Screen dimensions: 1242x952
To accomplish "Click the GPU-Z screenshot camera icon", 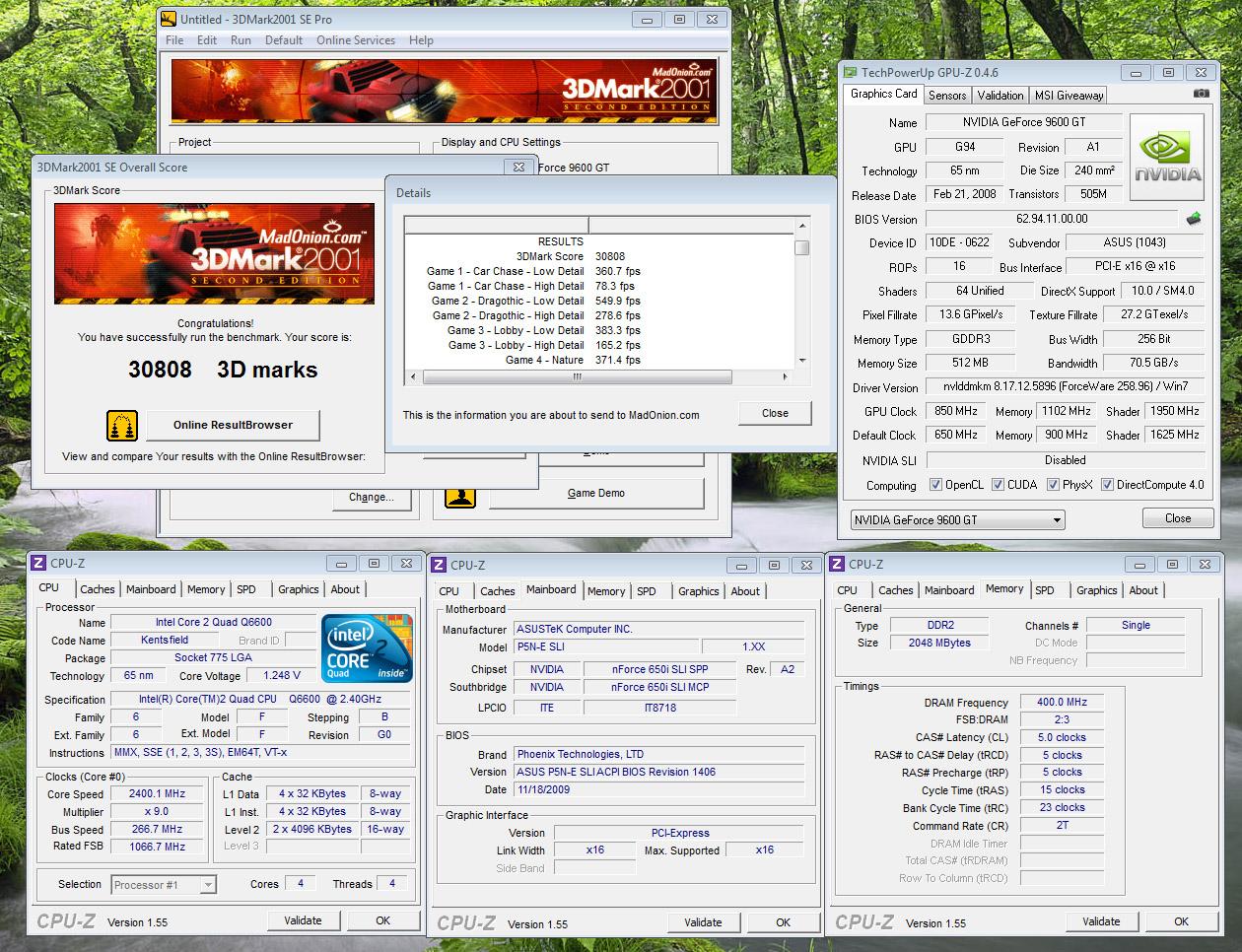I will [1201, 94].
